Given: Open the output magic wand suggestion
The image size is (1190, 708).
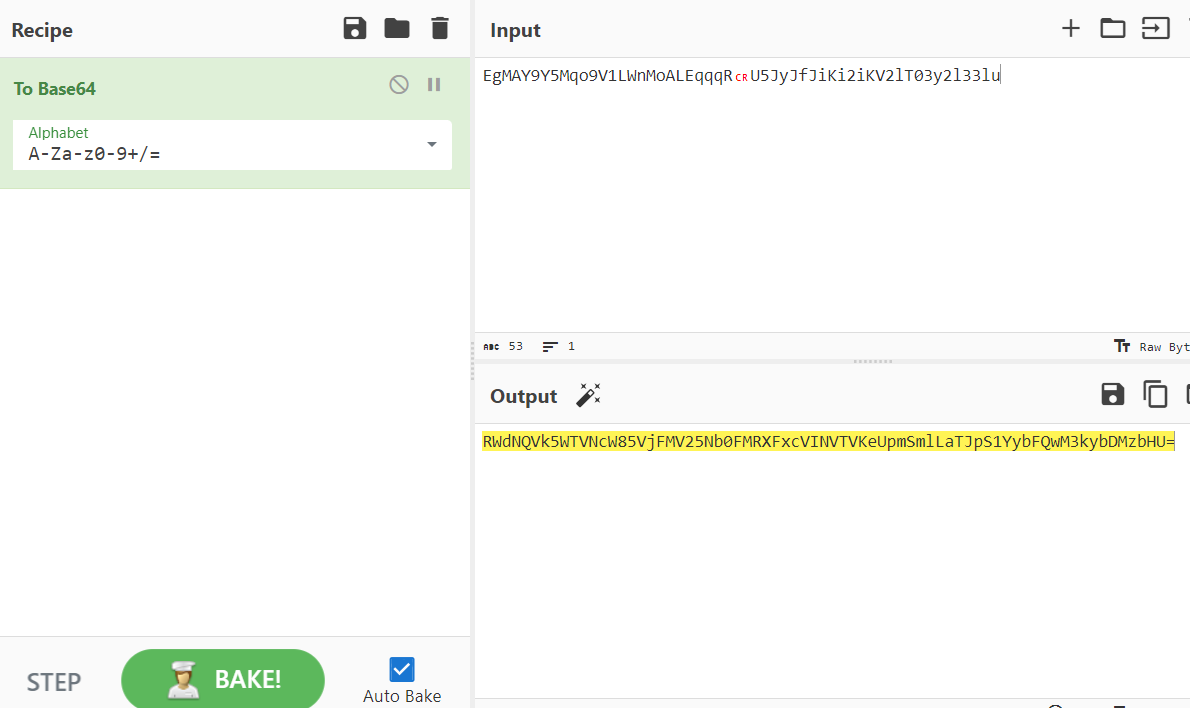Looking at the screenshot, I should (x=588, y=395).
